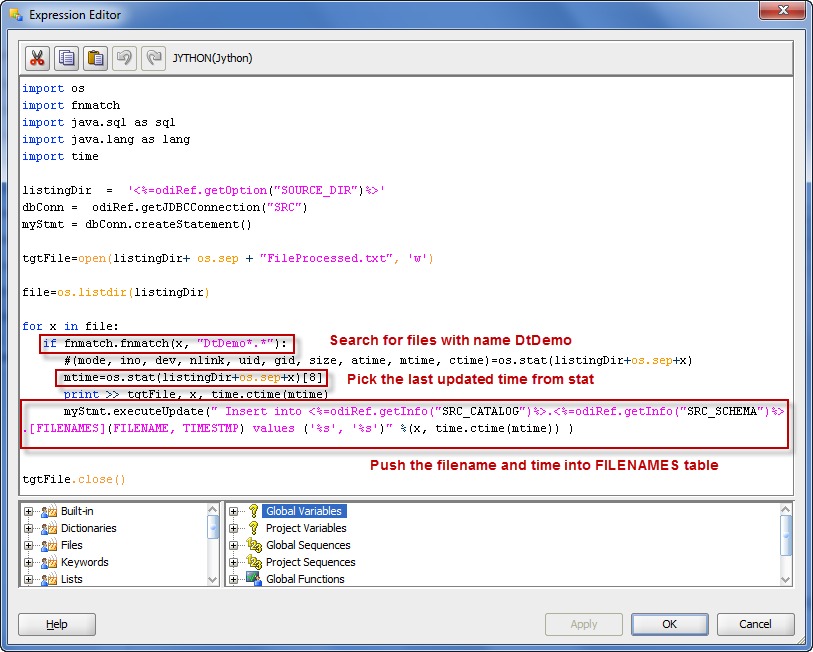Click the OK button
813x652 pixels.
669,624
